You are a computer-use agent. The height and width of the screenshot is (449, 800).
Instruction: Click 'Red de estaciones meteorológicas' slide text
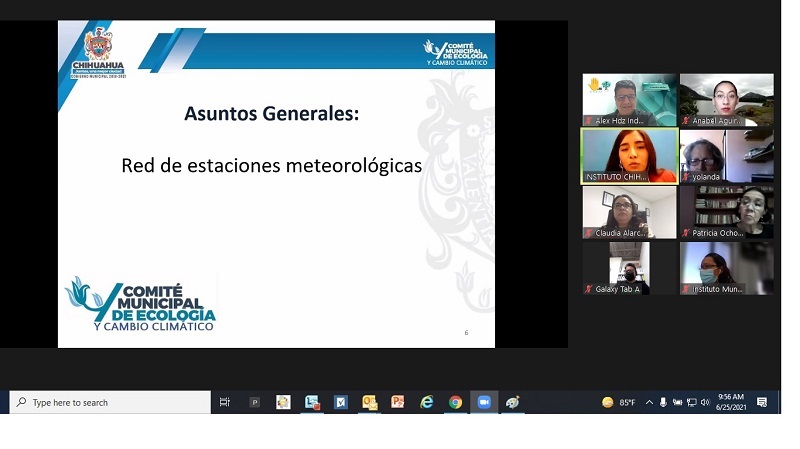click(x=271, y=165)
